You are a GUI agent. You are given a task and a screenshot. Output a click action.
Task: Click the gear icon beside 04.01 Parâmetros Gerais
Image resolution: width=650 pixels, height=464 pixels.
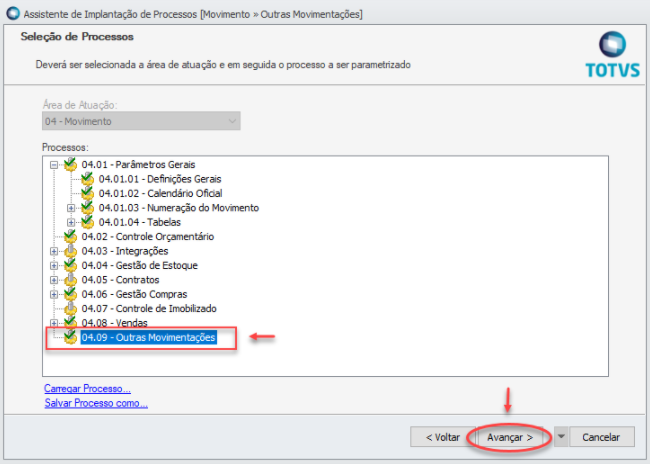(70, 165)
